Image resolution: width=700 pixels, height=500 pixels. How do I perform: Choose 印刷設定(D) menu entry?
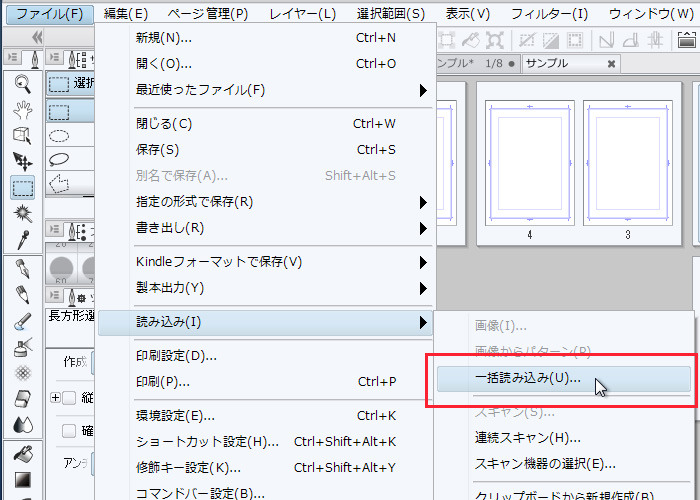(265, 356)
